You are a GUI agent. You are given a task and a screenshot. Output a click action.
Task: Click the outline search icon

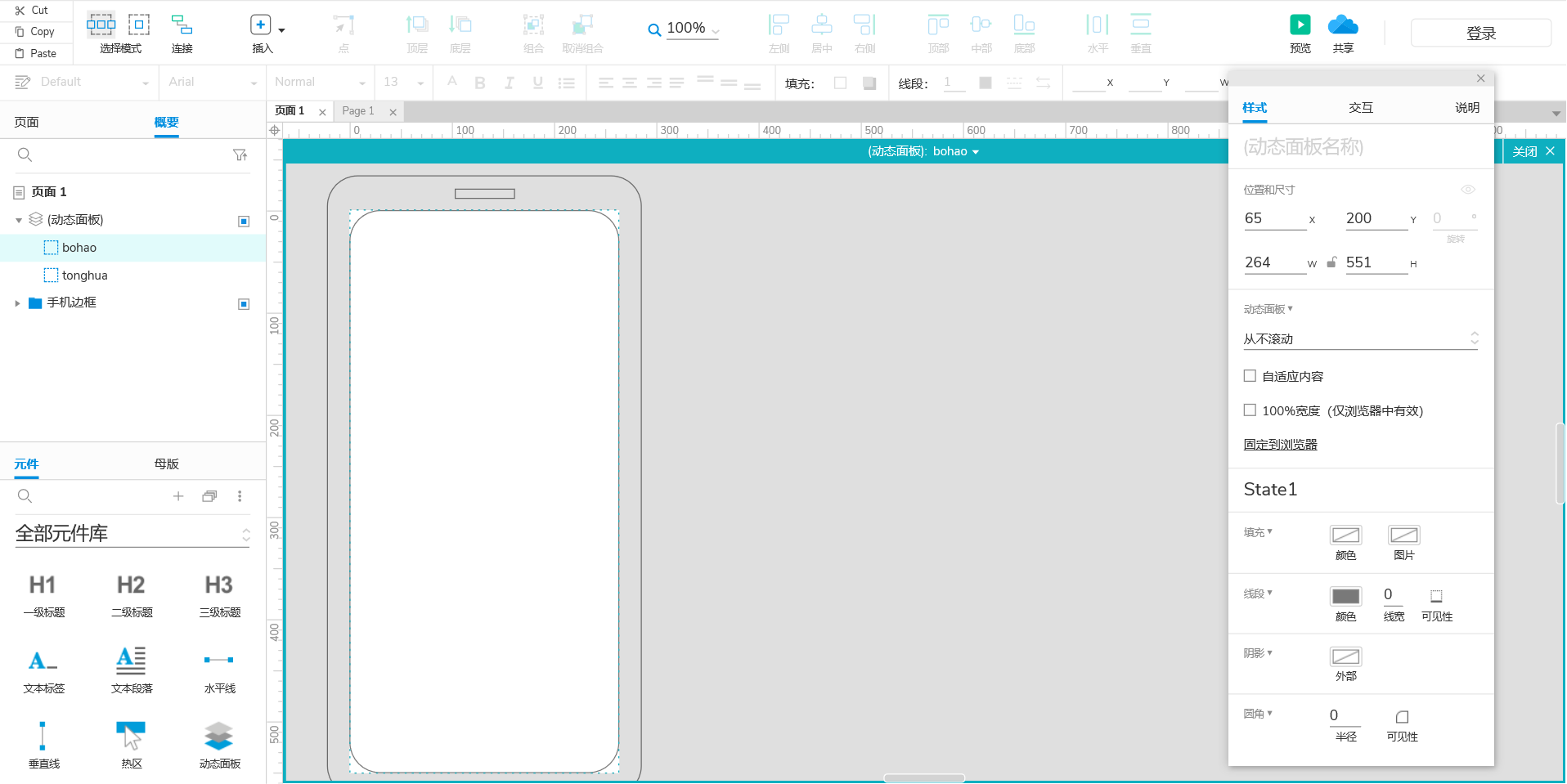pos(25,155)
